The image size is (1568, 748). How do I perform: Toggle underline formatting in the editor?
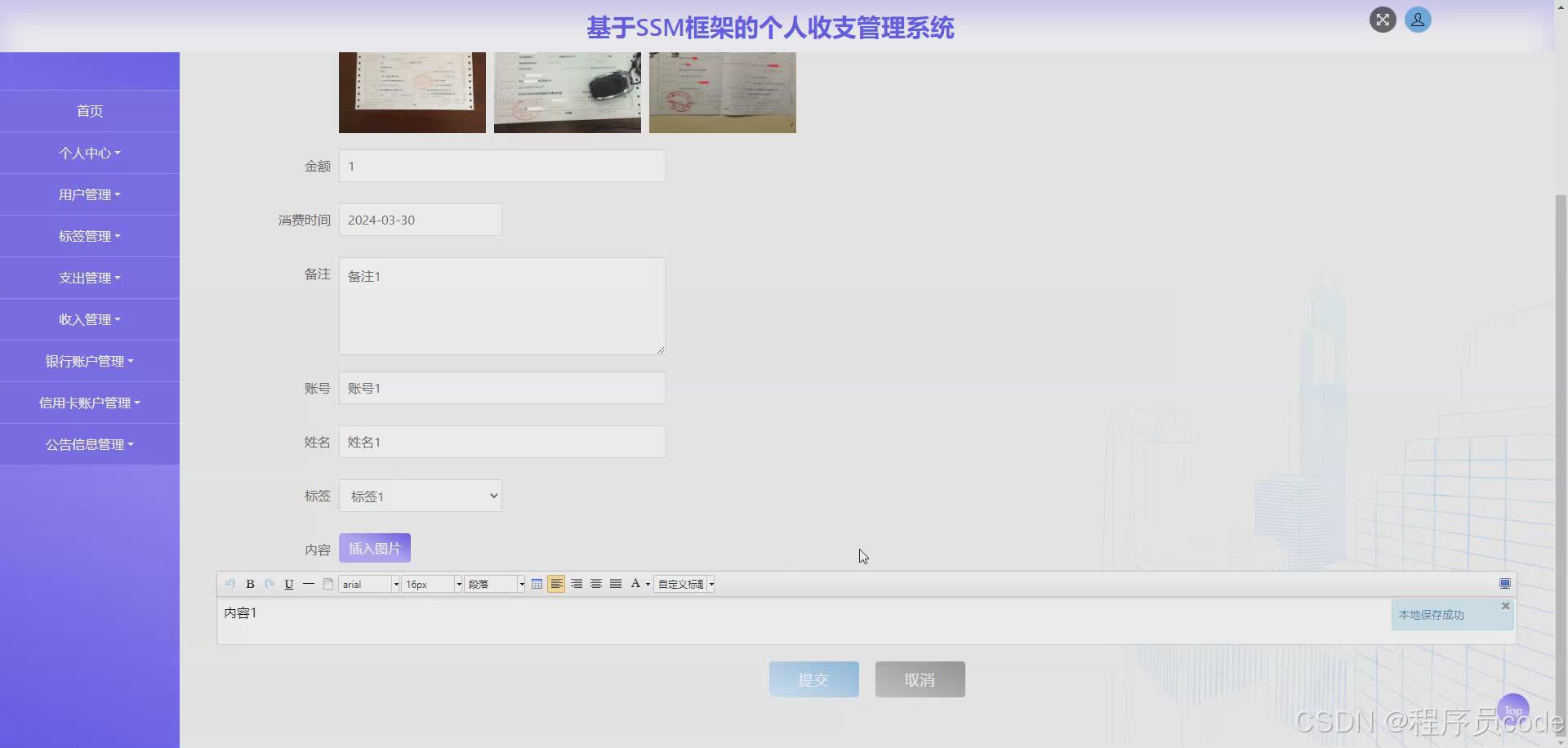click(x=288, y=584)
